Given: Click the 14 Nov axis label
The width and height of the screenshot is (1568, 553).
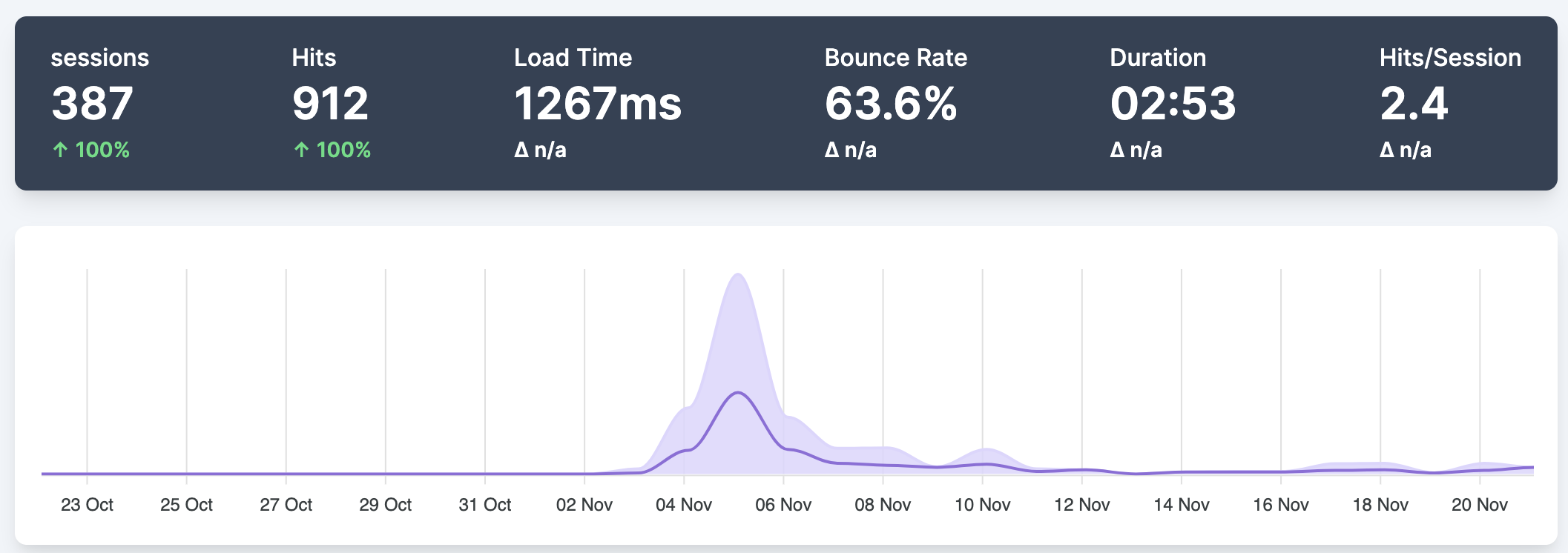Looking at the screenshot, I should pos(1182,505).
